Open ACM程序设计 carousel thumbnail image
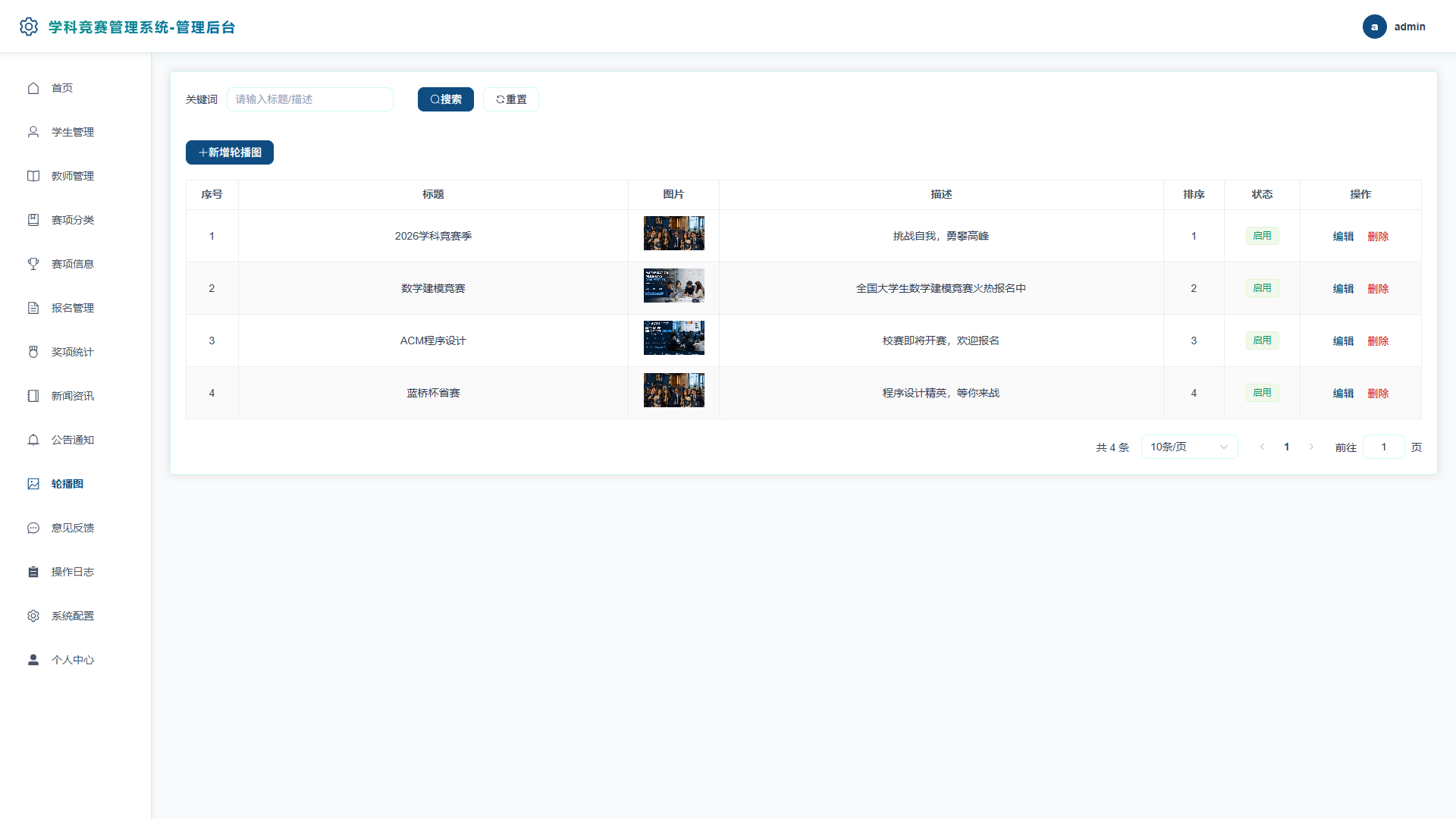 [674, 337]
